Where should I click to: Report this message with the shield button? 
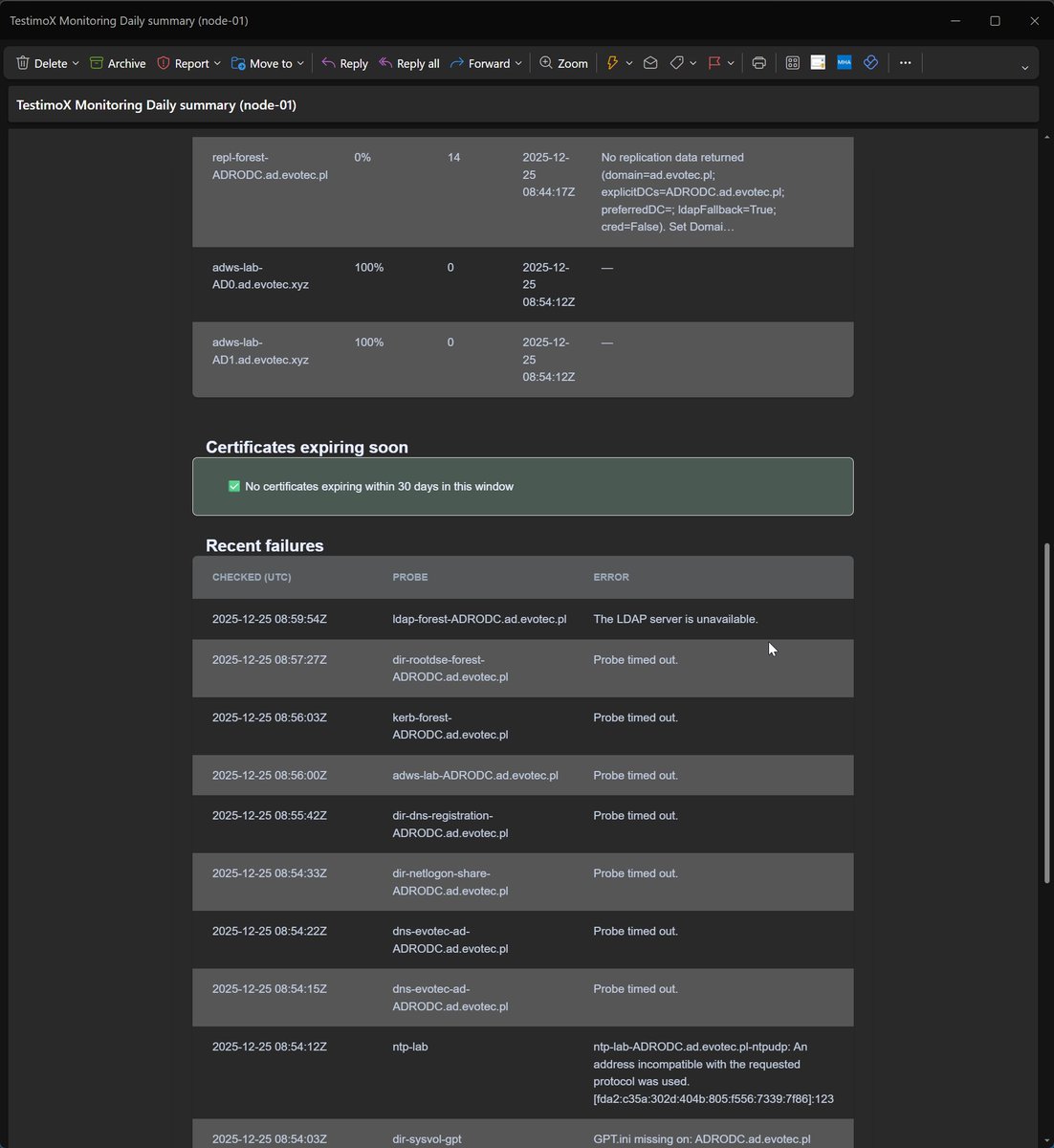[x=183, y=63]
